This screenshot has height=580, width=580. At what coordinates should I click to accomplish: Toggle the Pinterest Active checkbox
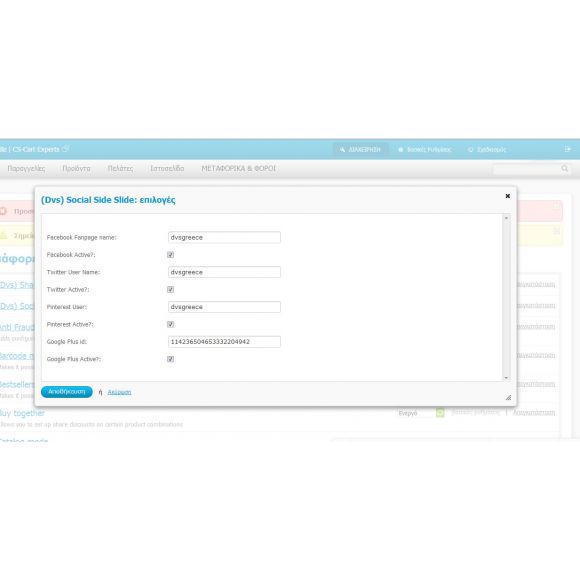tap(171, 324)
